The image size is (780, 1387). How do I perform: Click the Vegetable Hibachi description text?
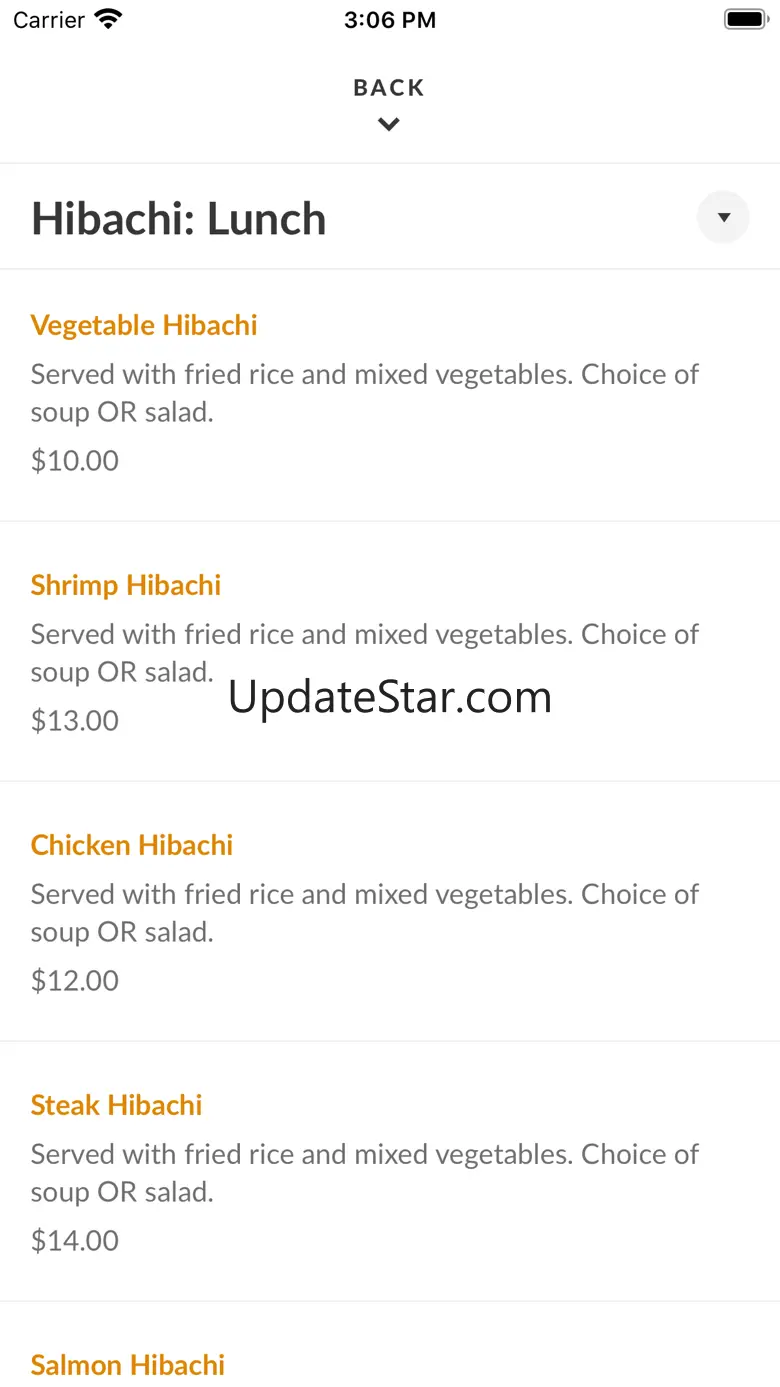tap(364, 393)
